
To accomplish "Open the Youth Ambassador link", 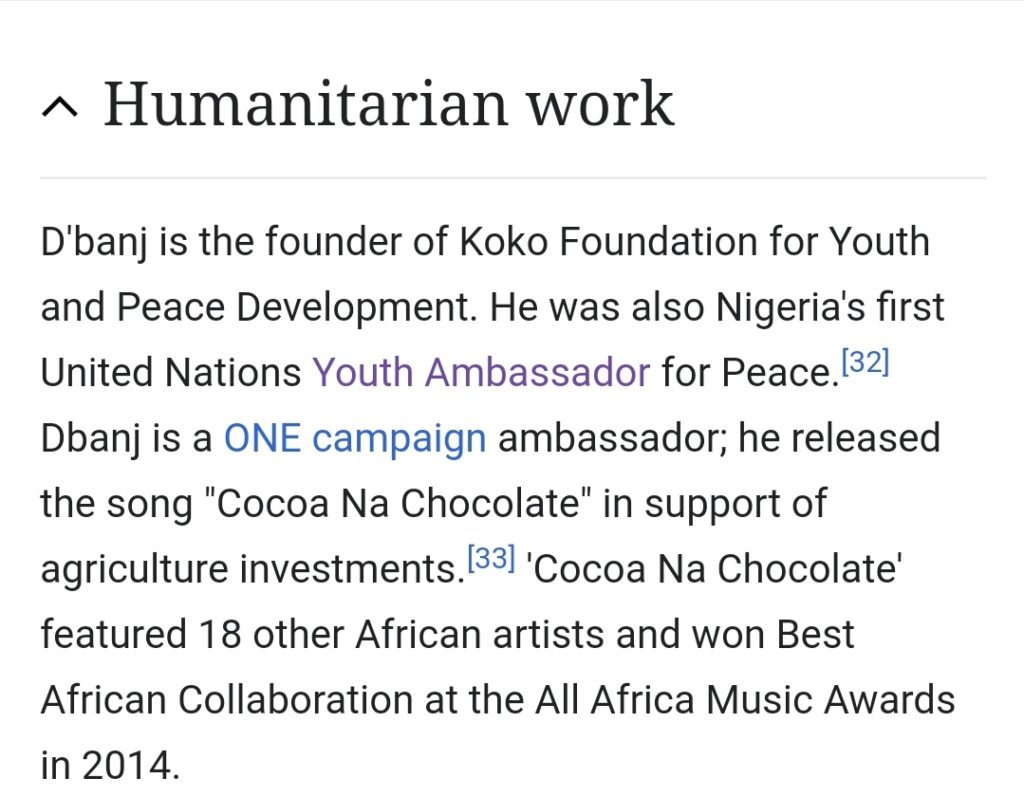I will coord(481,372).
